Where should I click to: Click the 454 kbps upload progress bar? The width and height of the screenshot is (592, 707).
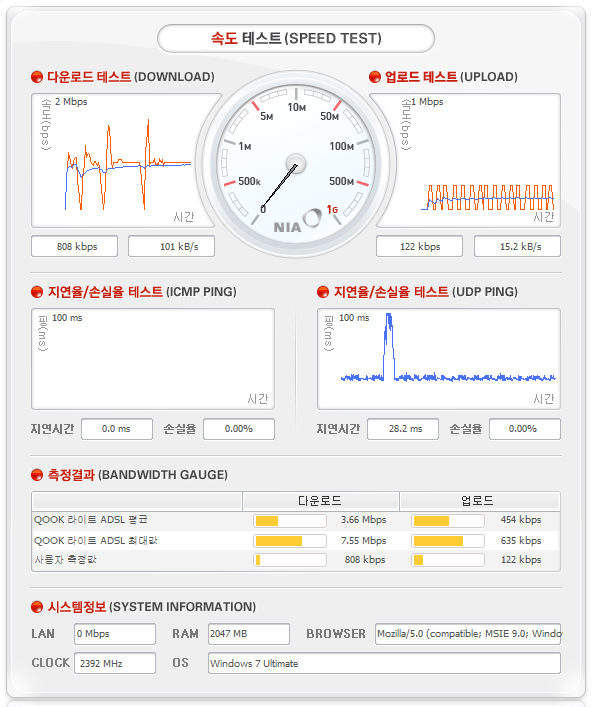(x=448, y=521)
